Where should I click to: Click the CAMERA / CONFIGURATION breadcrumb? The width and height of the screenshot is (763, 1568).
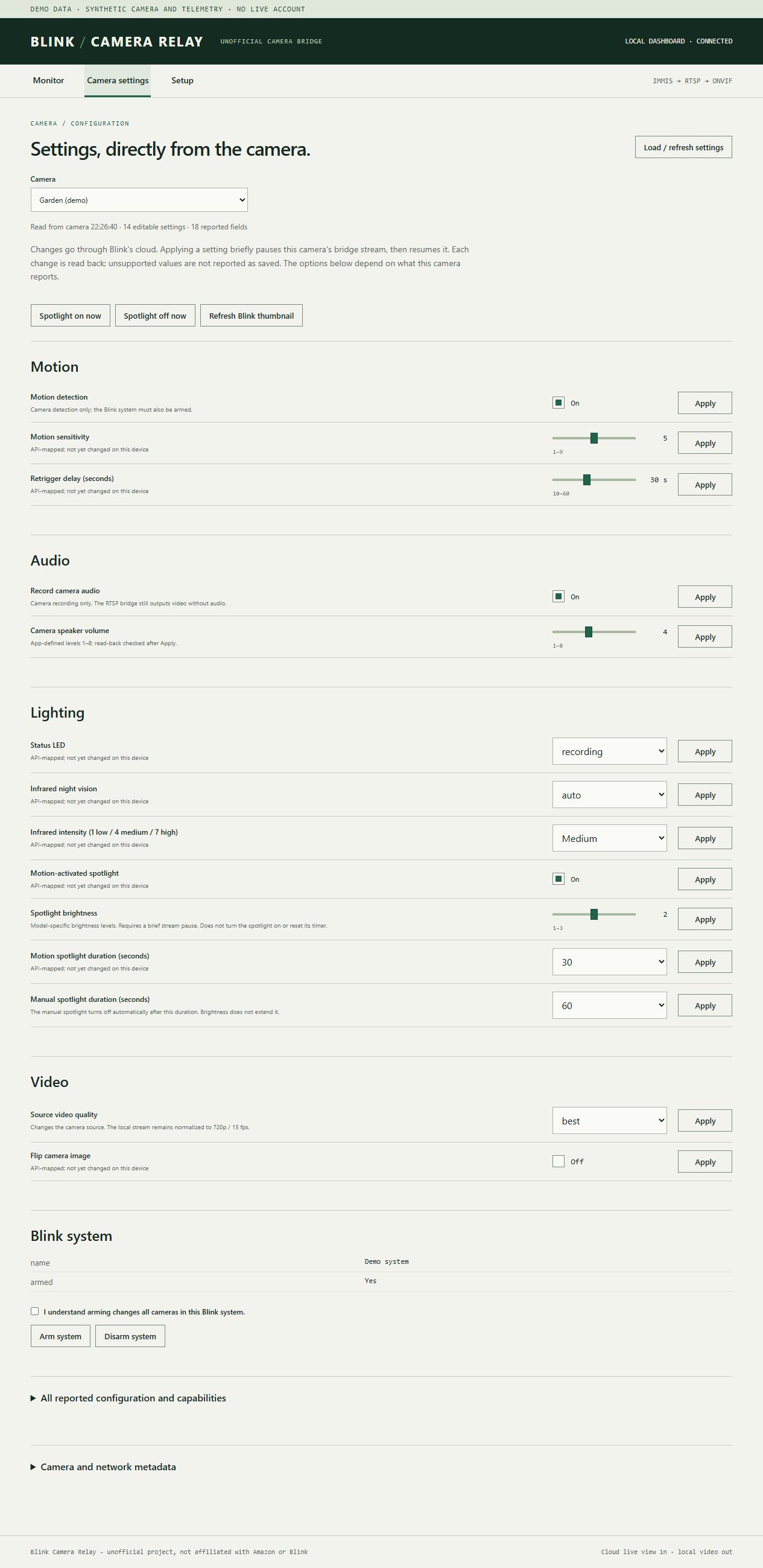pos(80,124)
